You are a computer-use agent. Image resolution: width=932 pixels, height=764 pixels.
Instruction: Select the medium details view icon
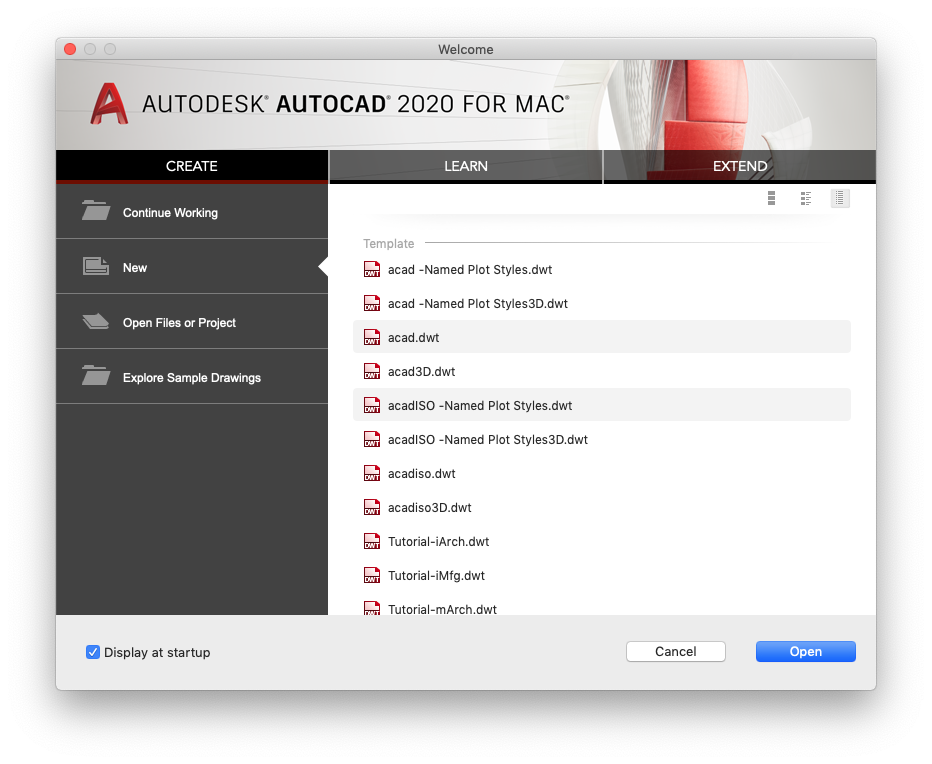tap(806, 198)
